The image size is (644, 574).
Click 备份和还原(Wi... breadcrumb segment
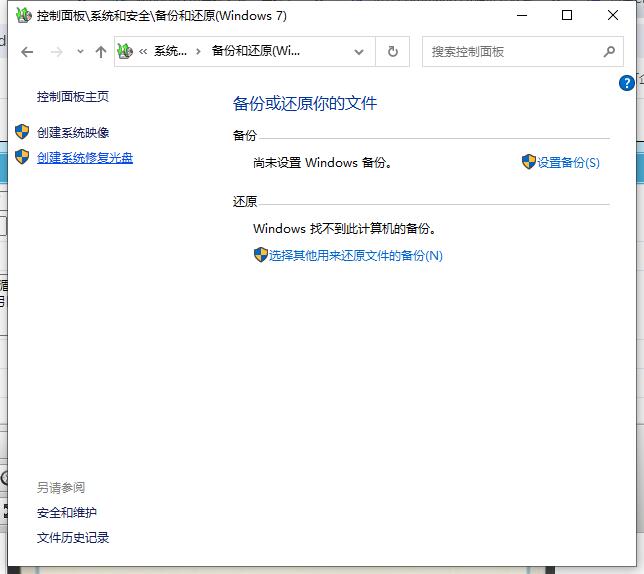[x=255, y=51]
